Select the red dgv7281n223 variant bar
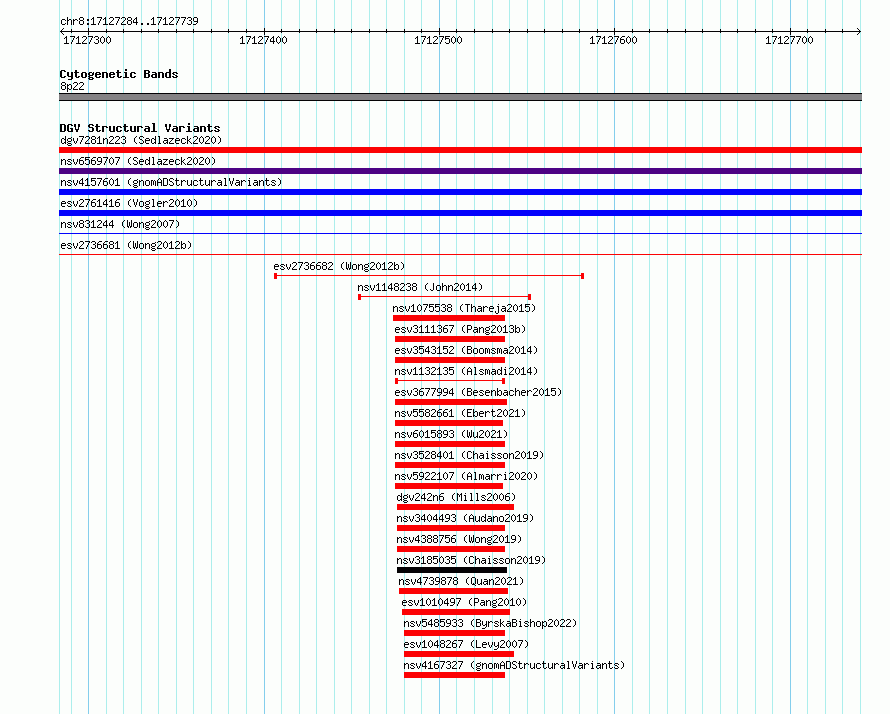890x714 pixels. click(x=460, y=150)
